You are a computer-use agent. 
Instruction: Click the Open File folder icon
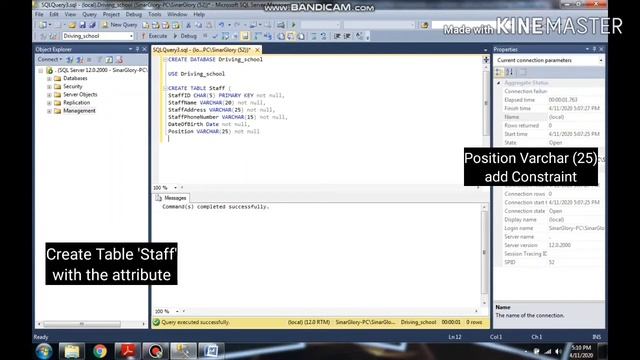[72, 25]
